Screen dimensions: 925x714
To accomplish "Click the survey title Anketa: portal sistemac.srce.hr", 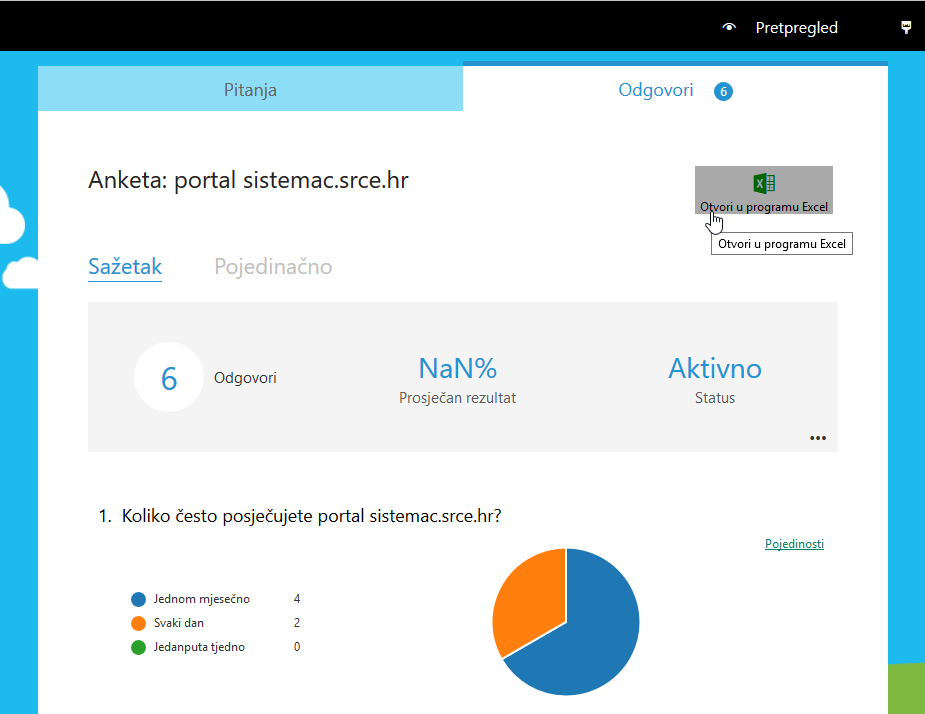I will [248, 180].
